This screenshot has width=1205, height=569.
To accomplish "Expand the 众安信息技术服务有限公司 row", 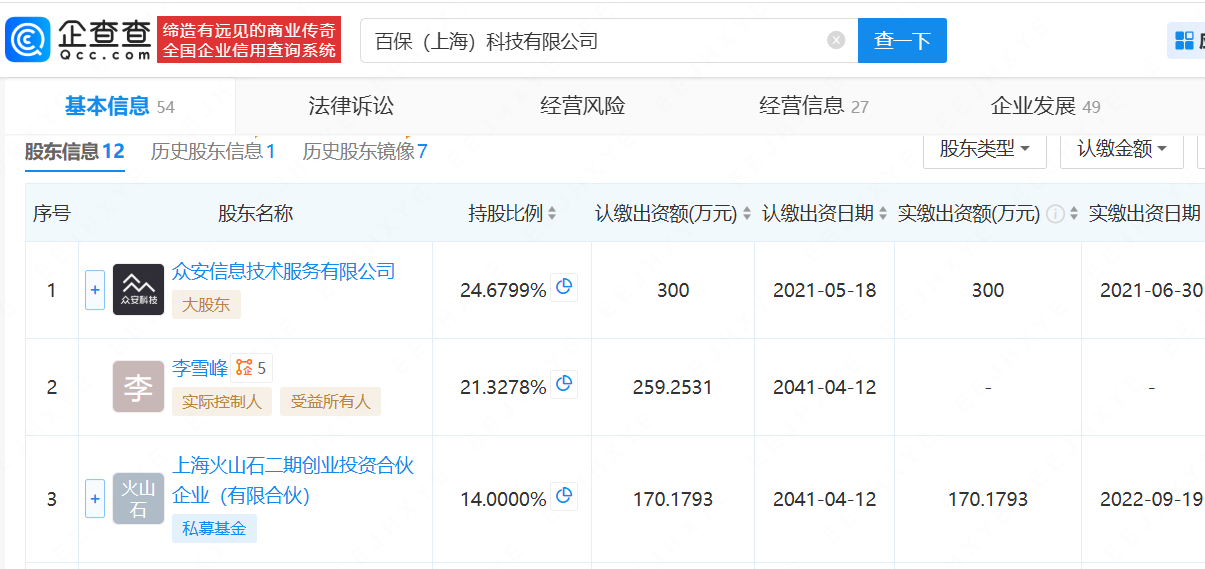I will coord(95,290).
